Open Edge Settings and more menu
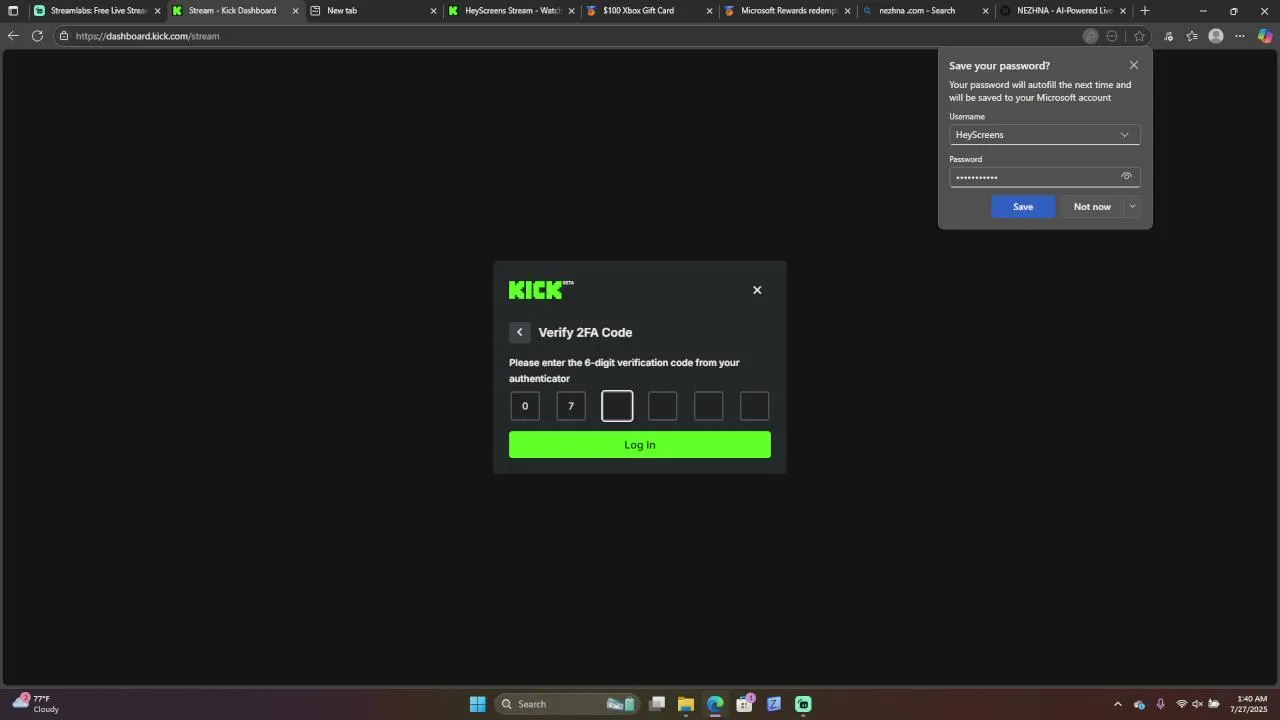 (x=1240, y=36)
